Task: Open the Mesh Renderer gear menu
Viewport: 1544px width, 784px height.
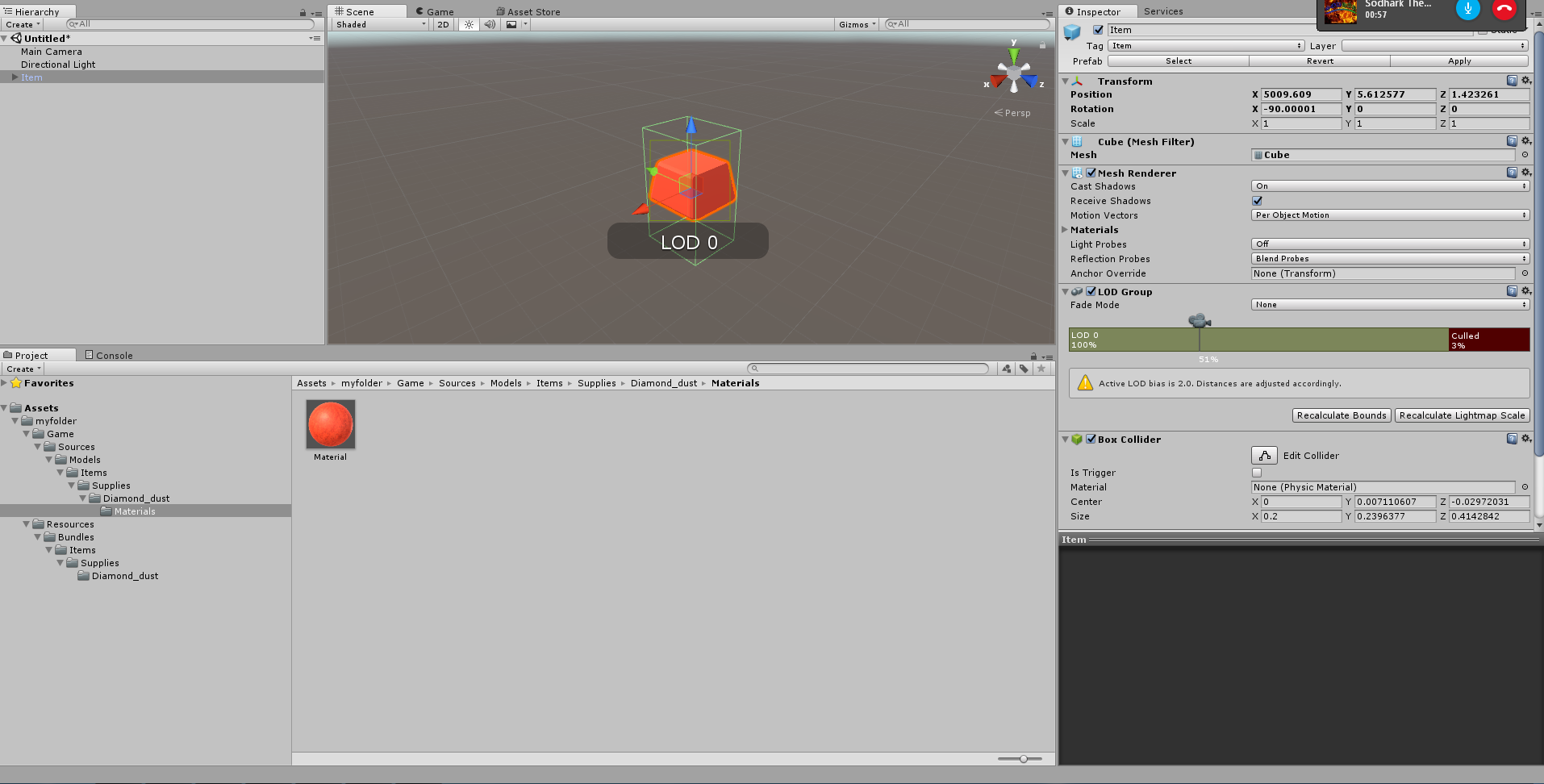Action: pyautogui.click(x=1525, y=173)
